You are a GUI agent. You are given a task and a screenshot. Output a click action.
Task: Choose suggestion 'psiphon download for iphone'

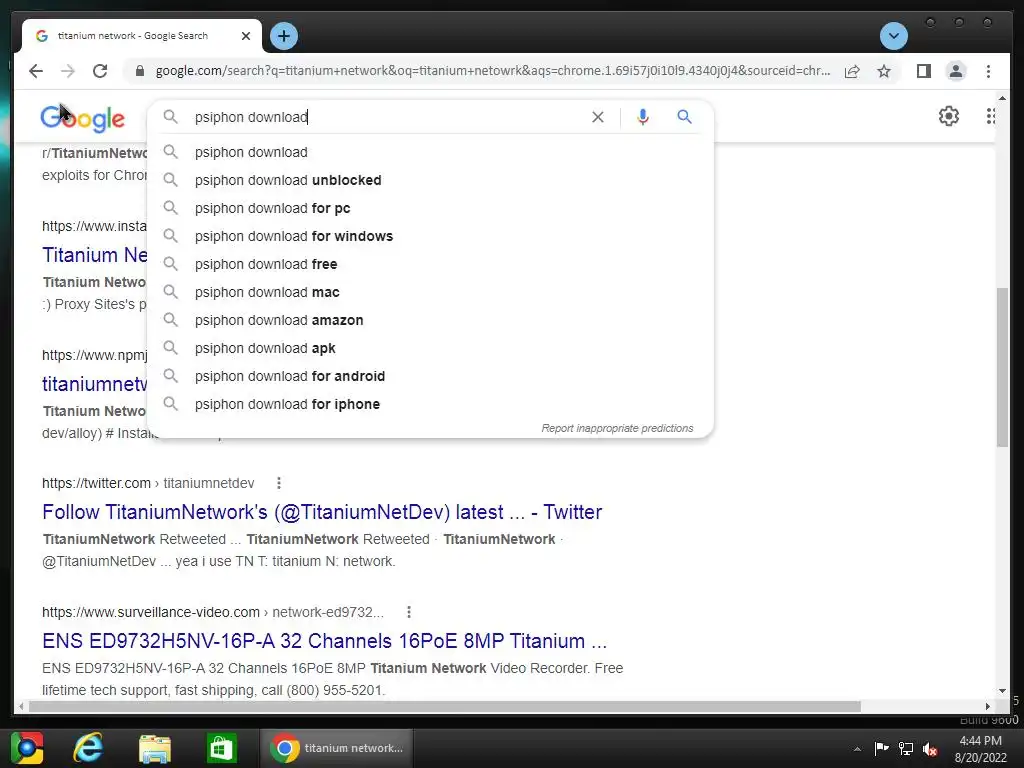pos(431,405)
